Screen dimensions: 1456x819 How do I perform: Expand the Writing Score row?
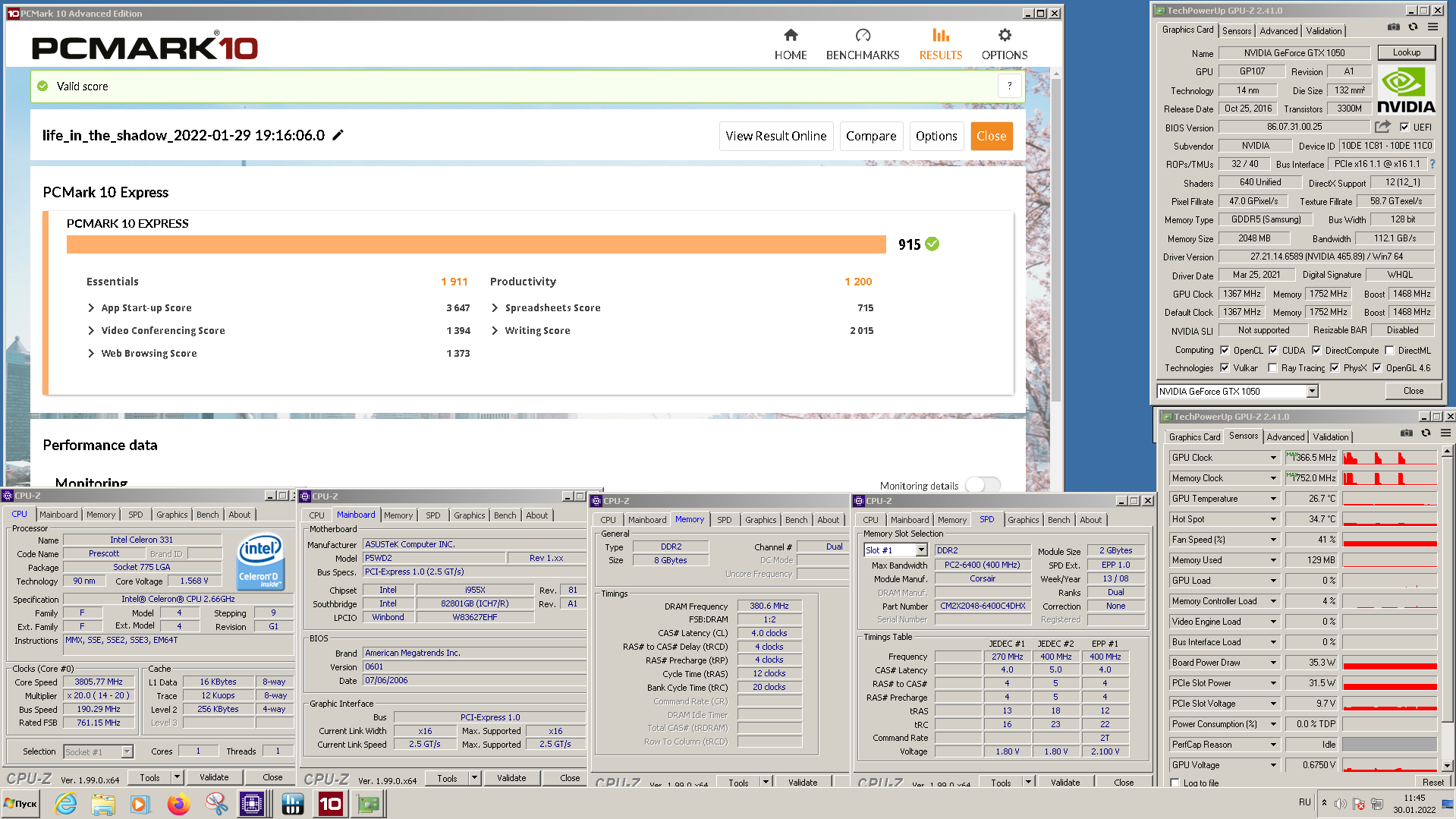(x=495, y=331)
